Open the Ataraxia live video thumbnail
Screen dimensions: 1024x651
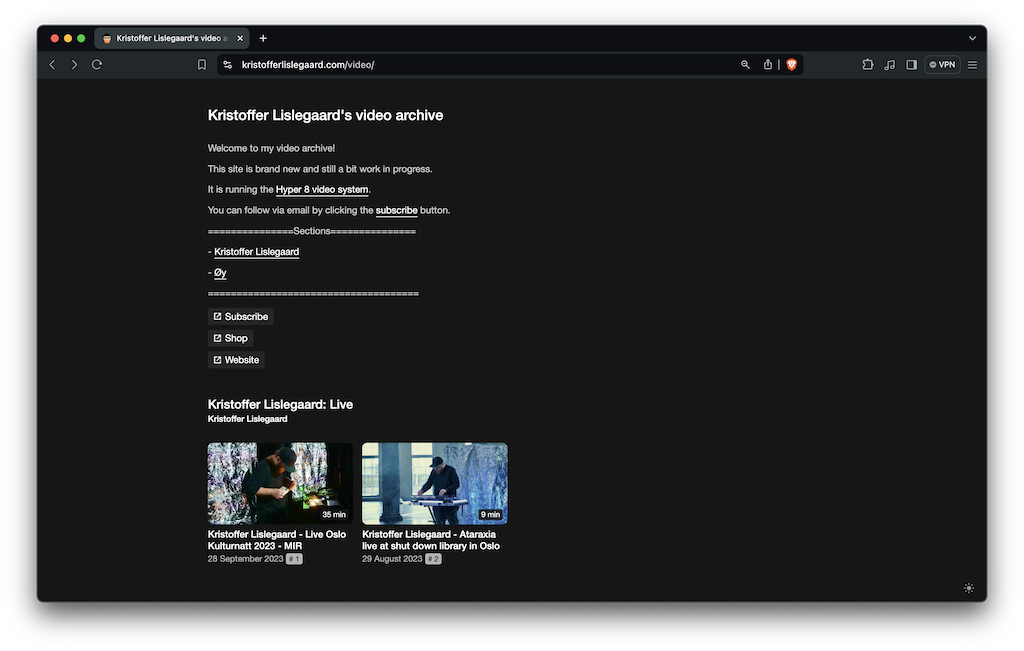point(434,483)
